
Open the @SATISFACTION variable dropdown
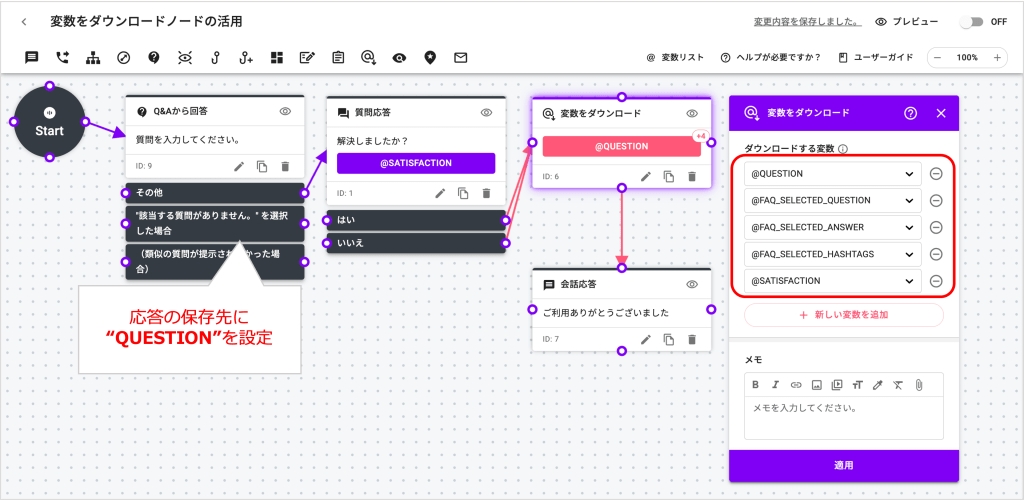click(x=832, y=282)
